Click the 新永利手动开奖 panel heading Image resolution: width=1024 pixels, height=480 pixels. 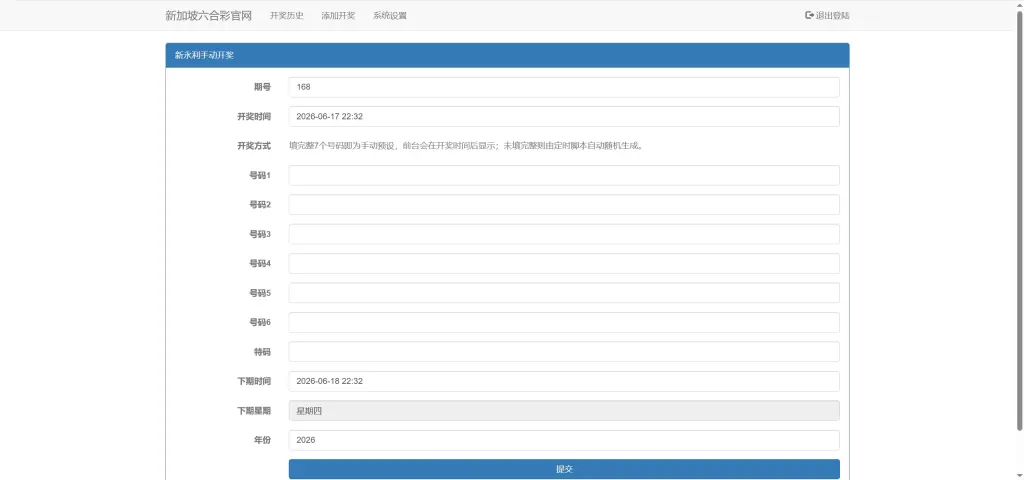pyautogui.click(x=507, y=56)
